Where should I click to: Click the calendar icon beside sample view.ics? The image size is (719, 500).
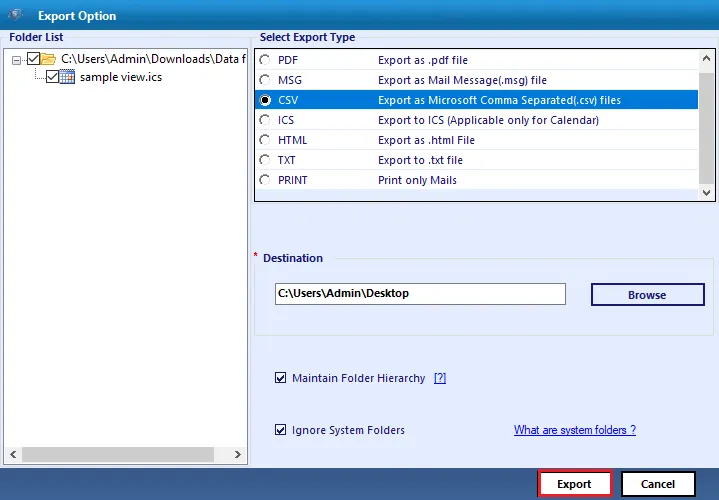(67, 77)
